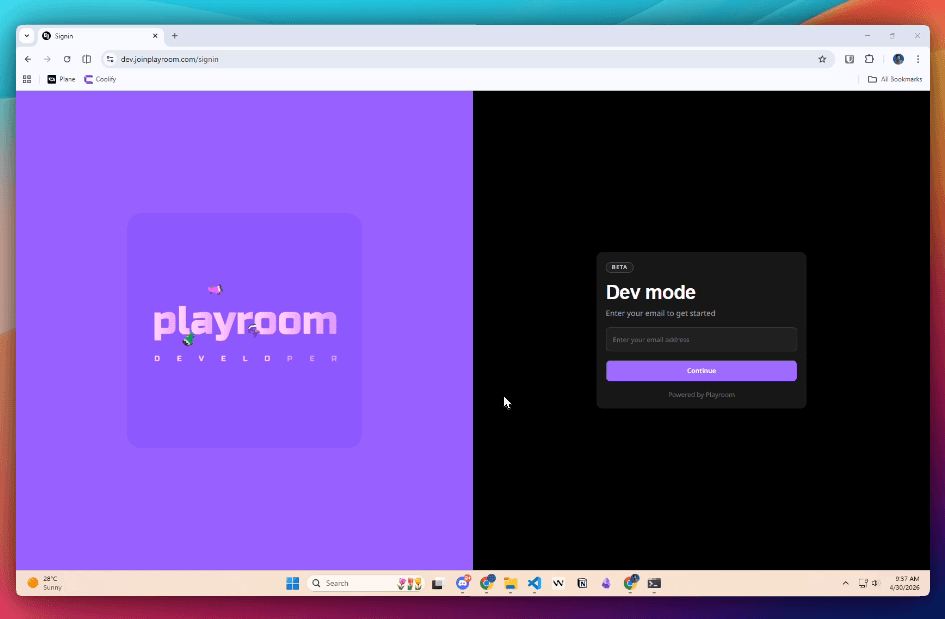Open the W app on the taskbar
Viewport: 945px width, 619px height.
[x=558, y=583]
